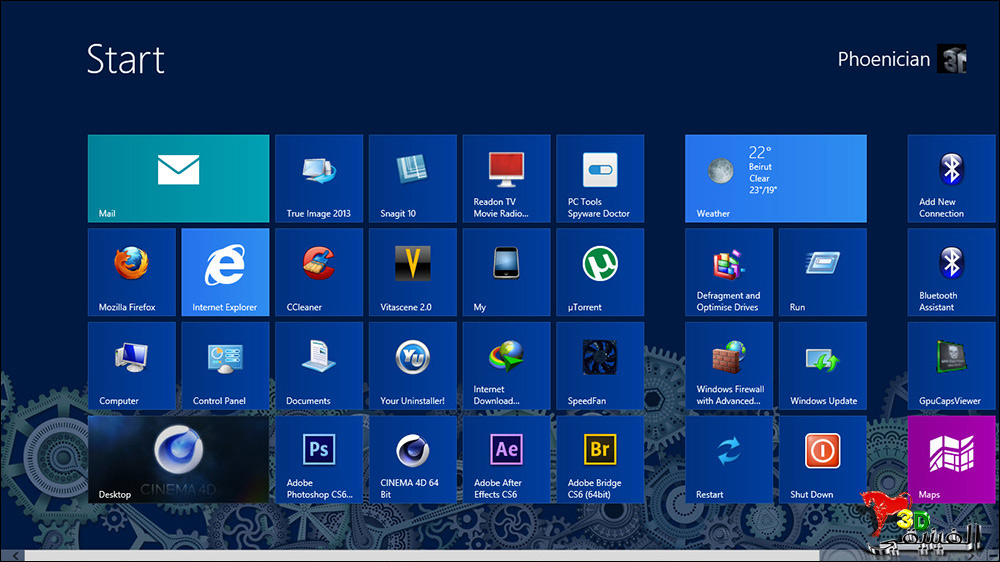
Task: Click the horizontal scrollbar thumb
Action: pyautogui.click(x=422, y=556)
